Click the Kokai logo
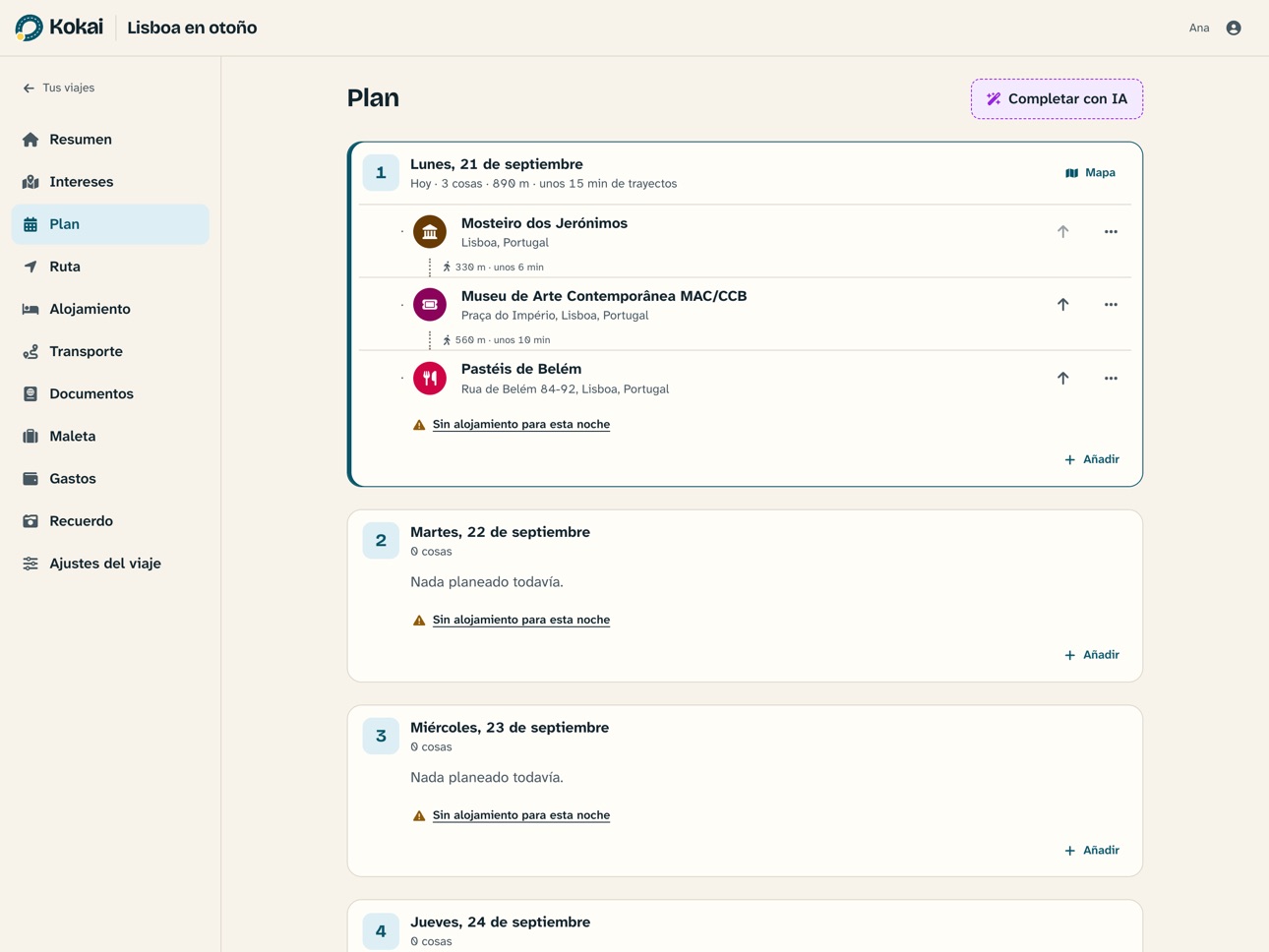 [59, 28]
